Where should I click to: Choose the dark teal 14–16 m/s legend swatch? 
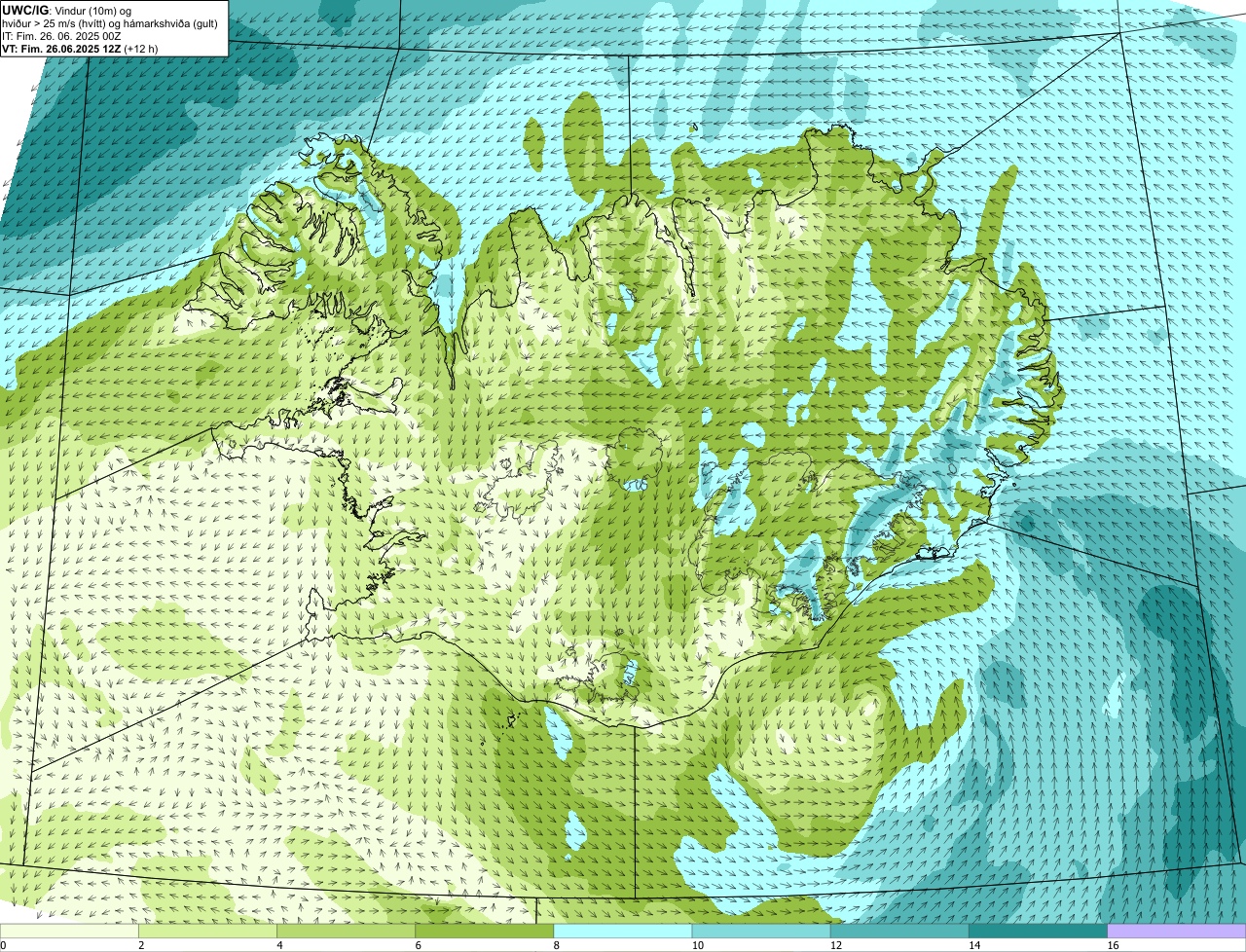click(x=1038, y=932)
